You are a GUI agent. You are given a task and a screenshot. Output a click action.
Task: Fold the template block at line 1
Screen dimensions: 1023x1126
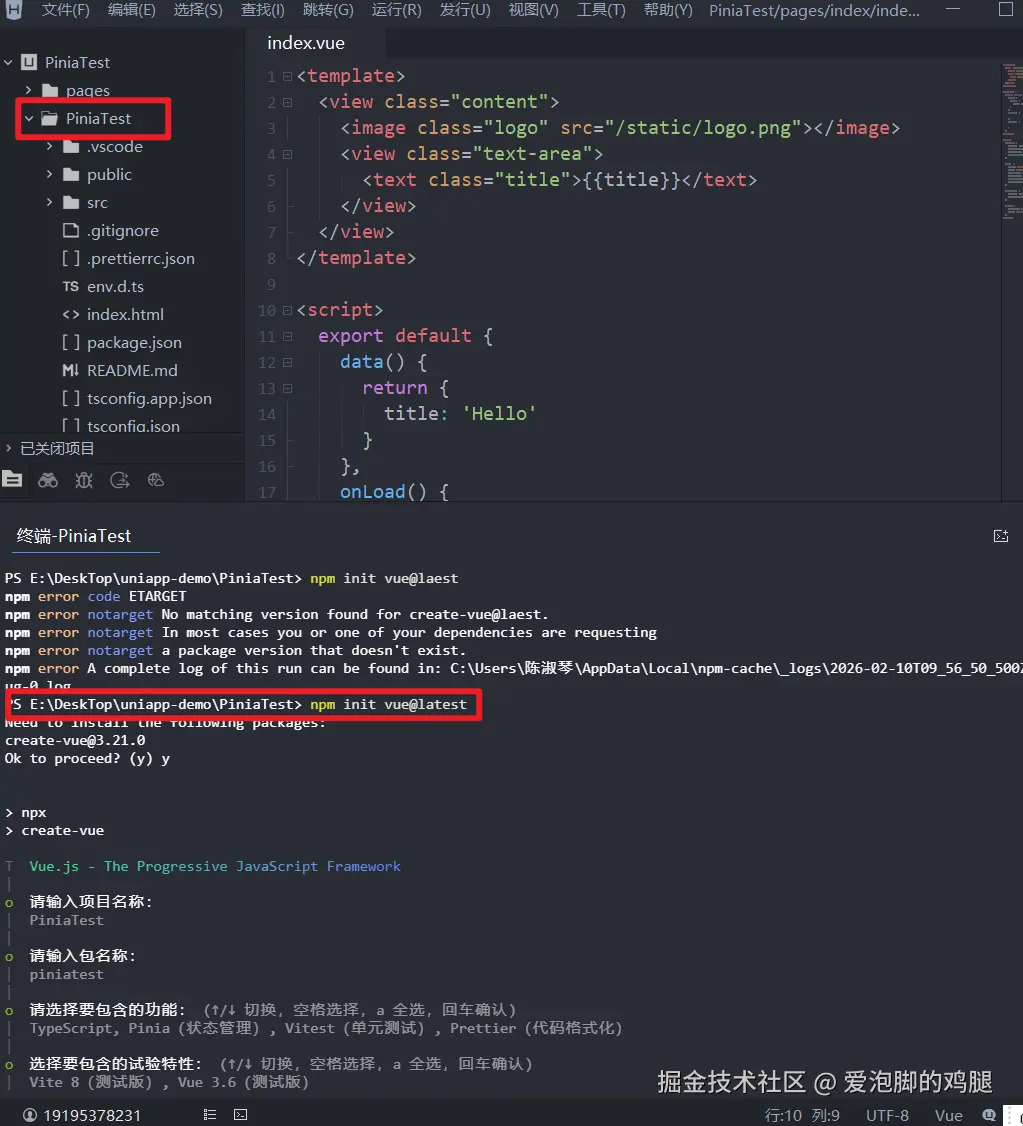click(287, 76)
